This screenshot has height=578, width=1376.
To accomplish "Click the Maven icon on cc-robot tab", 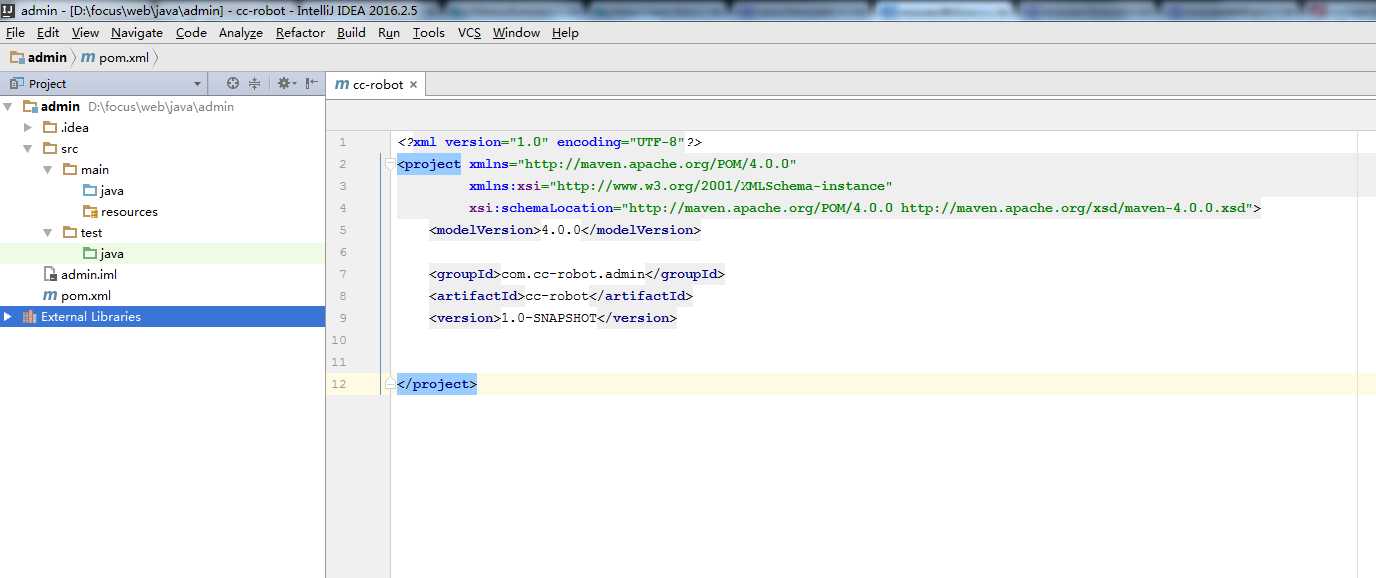I will click(x=341, y=85).
